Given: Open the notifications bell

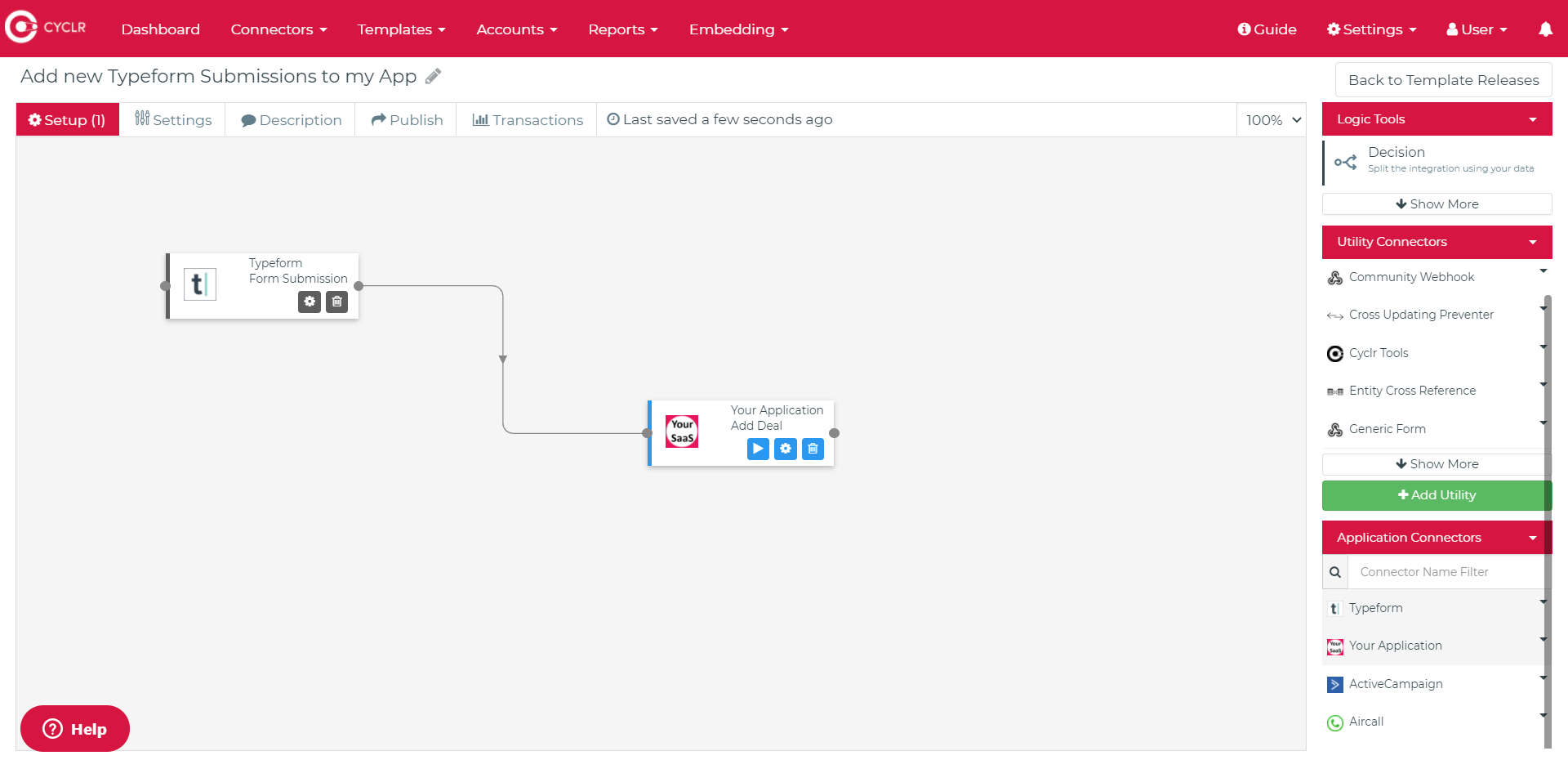Looking at the screenshot, I should click(1545, 29).
